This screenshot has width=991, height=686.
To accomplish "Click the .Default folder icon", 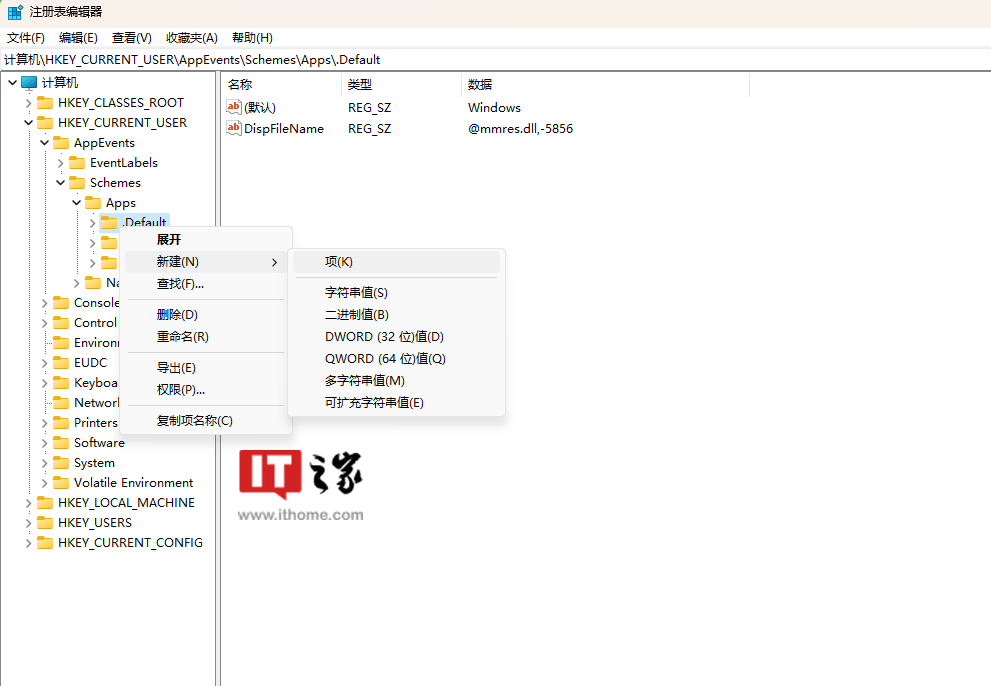I will (109, 222).
